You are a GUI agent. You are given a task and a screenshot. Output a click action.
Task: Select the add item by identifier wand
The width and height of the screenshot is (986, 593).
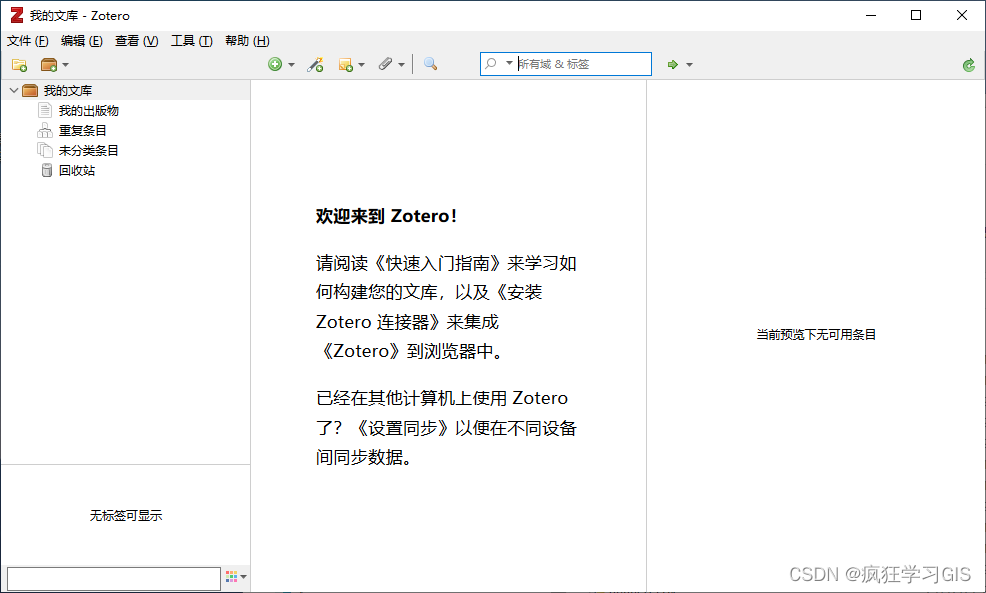(315, 64)
